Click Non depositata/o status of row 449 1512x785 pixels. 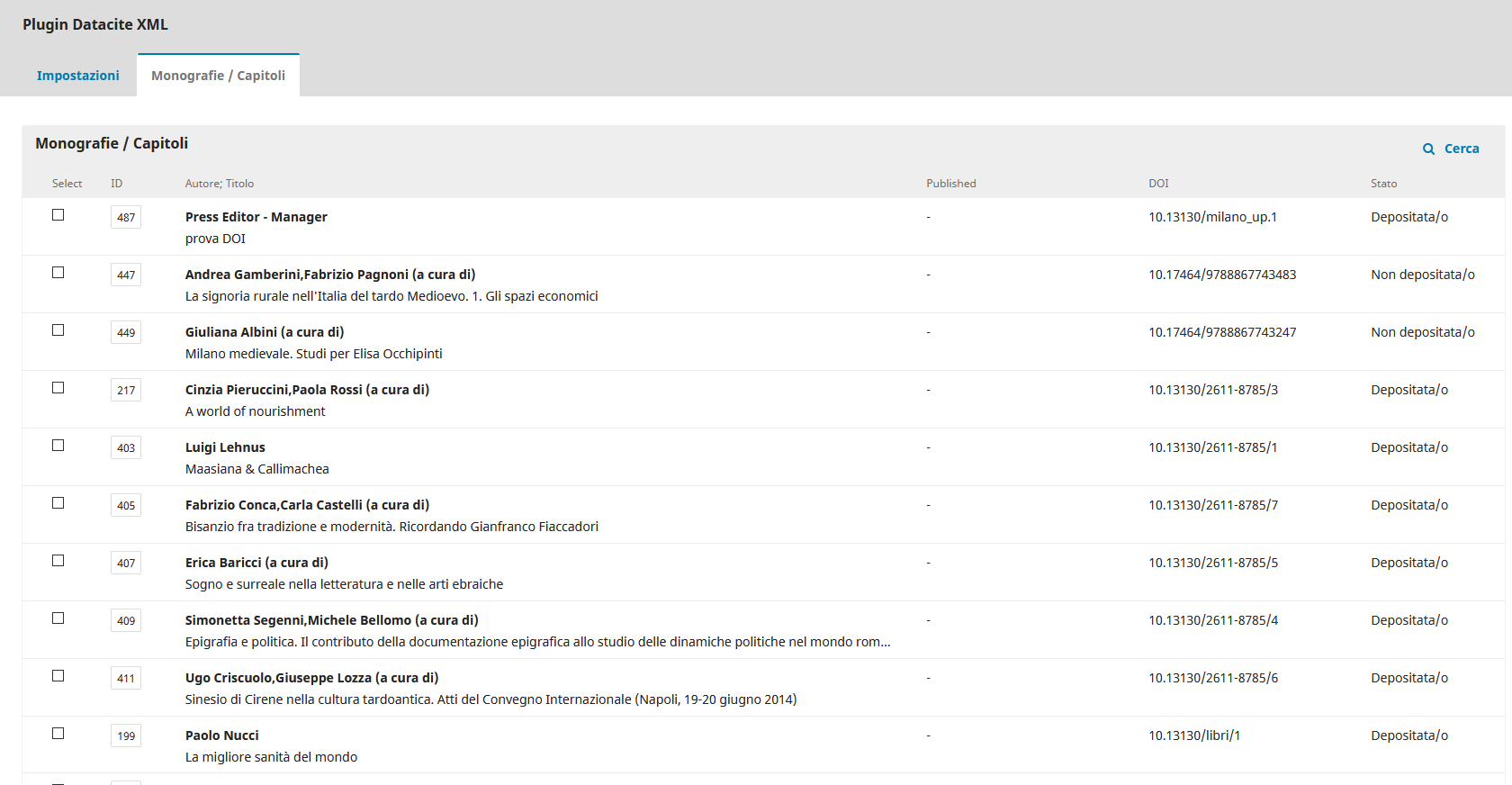(x=1423, y=332)
